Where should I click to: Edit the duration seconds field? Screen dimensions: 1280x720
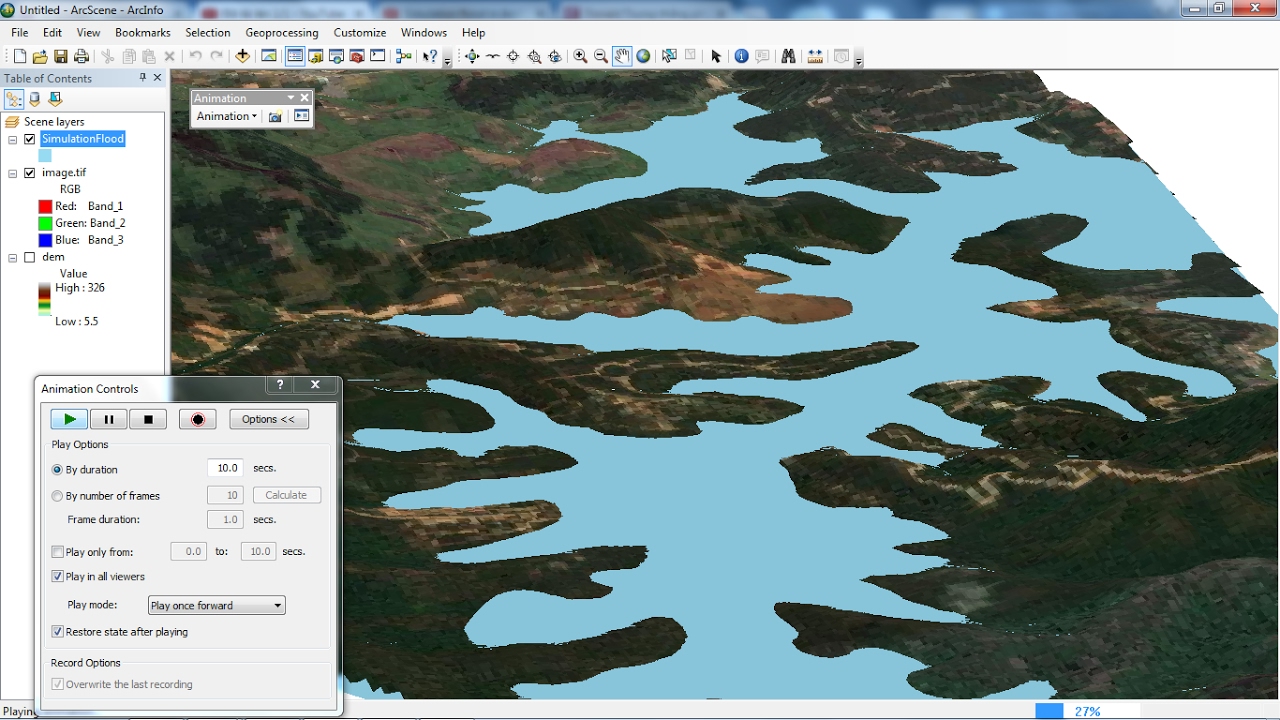coord(225,468)
